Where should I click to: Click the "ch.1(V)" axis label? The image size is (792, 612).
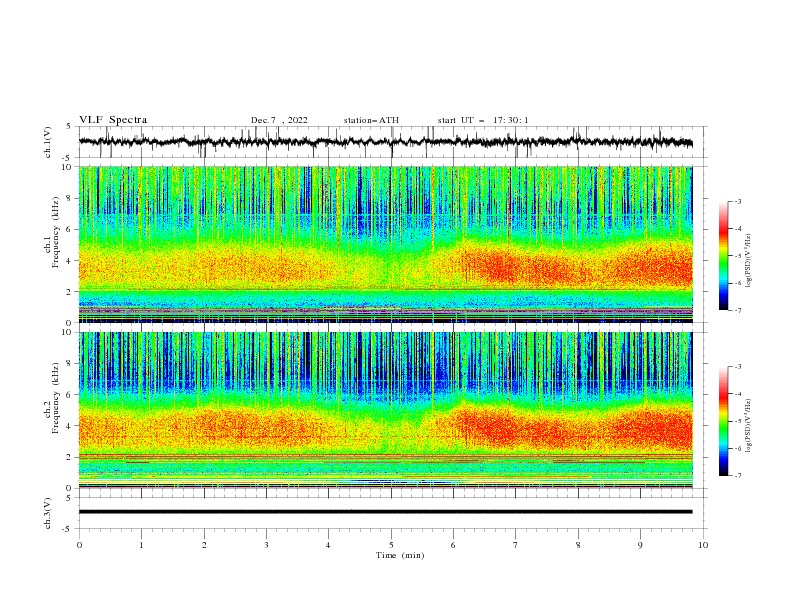(x=48, y=142)
